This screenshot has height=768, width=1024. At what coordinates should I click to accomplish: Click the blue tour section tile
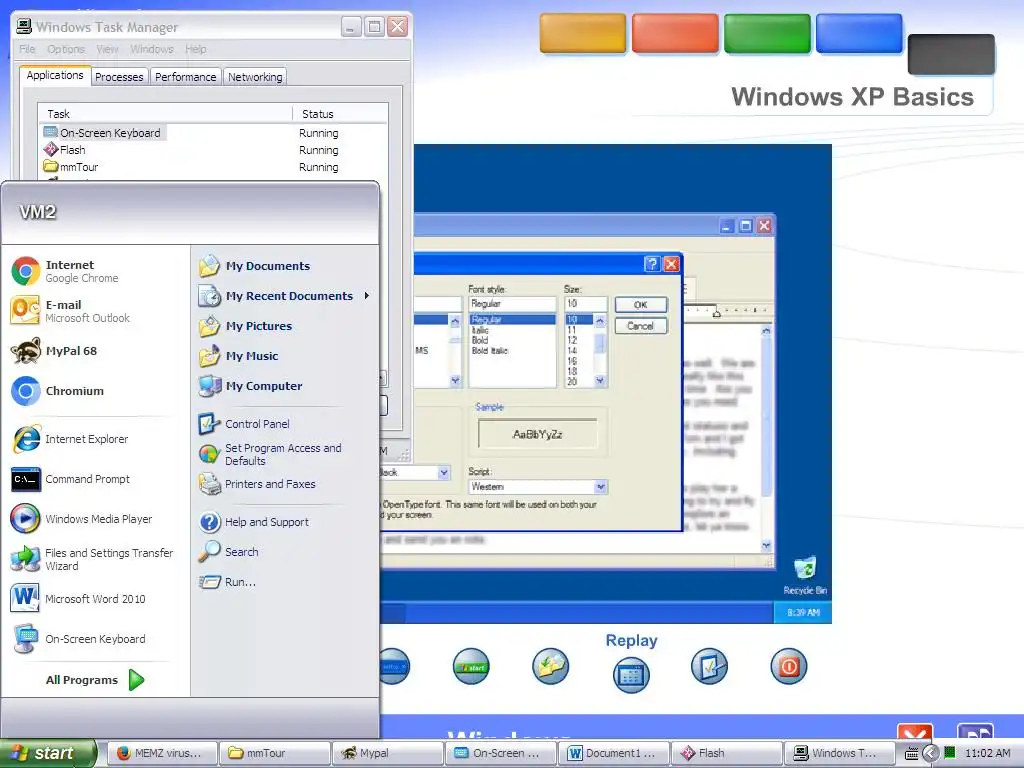[x=859, y=33]
